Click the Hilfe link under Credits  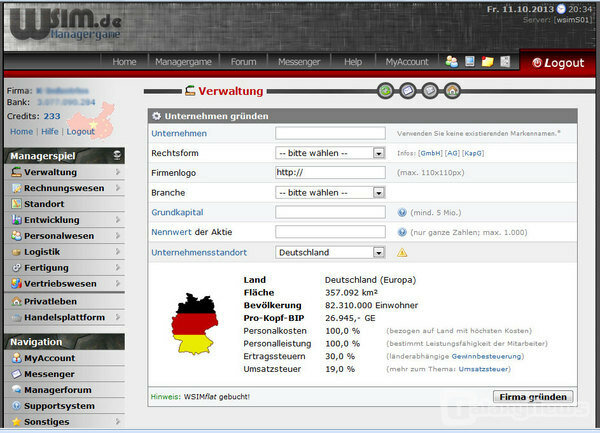[x=50, y=132]
